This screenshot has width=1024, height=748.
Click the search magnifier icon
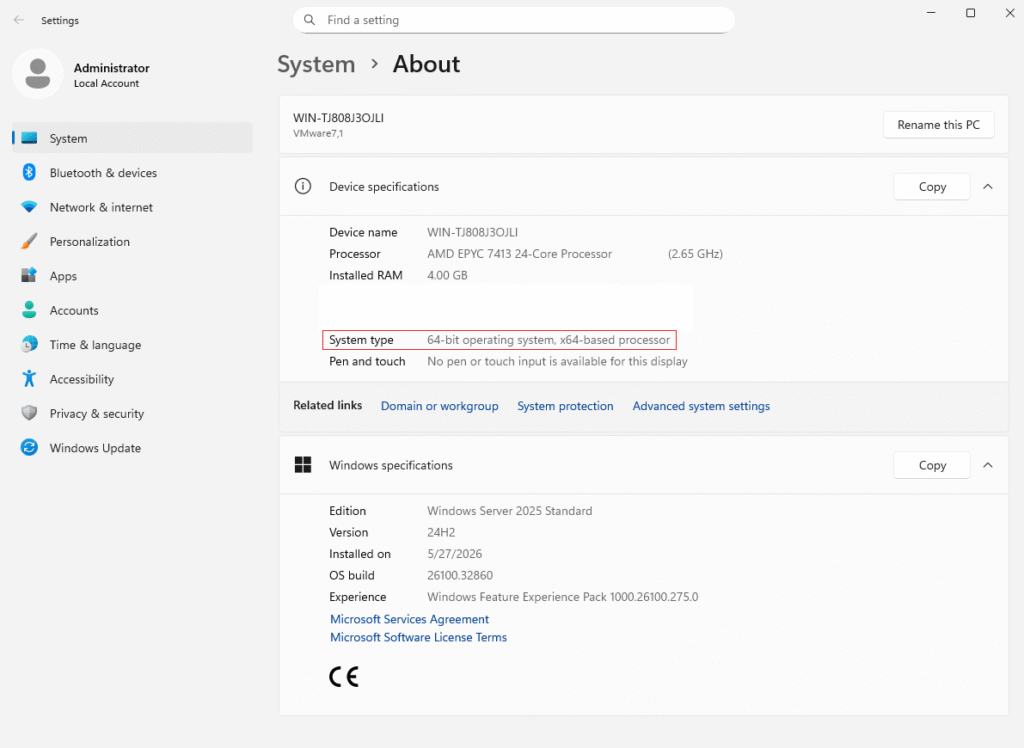[310, 20]
